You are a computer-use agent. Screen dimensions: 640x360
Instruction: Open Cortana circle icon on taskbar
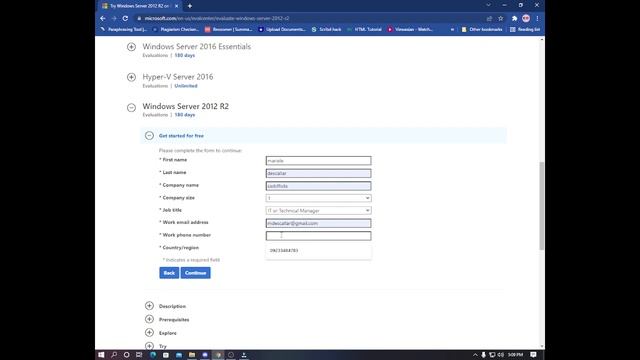[127, 355]
